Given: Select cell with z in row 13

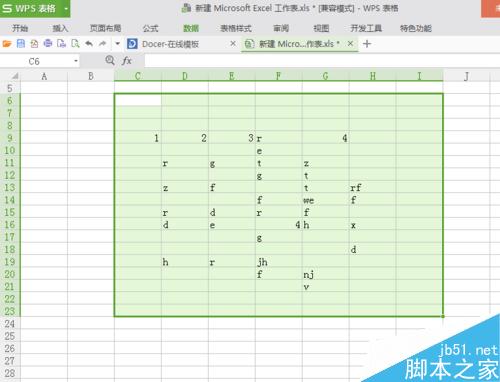Looking at the screenshot, I should [185, 188].
